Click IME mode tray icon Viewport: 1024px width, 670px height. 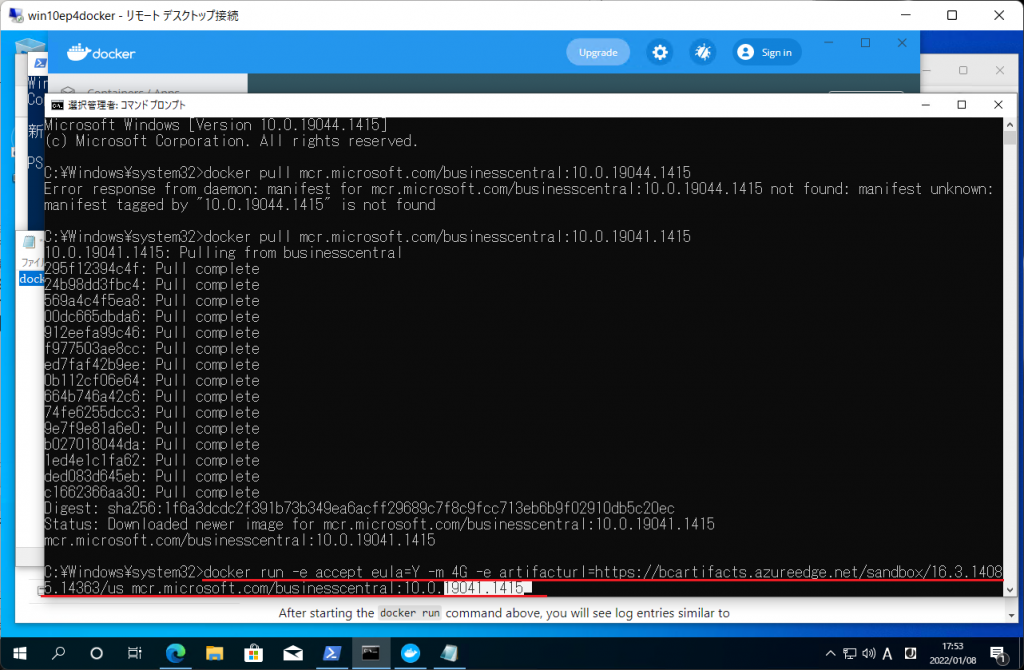910,654
